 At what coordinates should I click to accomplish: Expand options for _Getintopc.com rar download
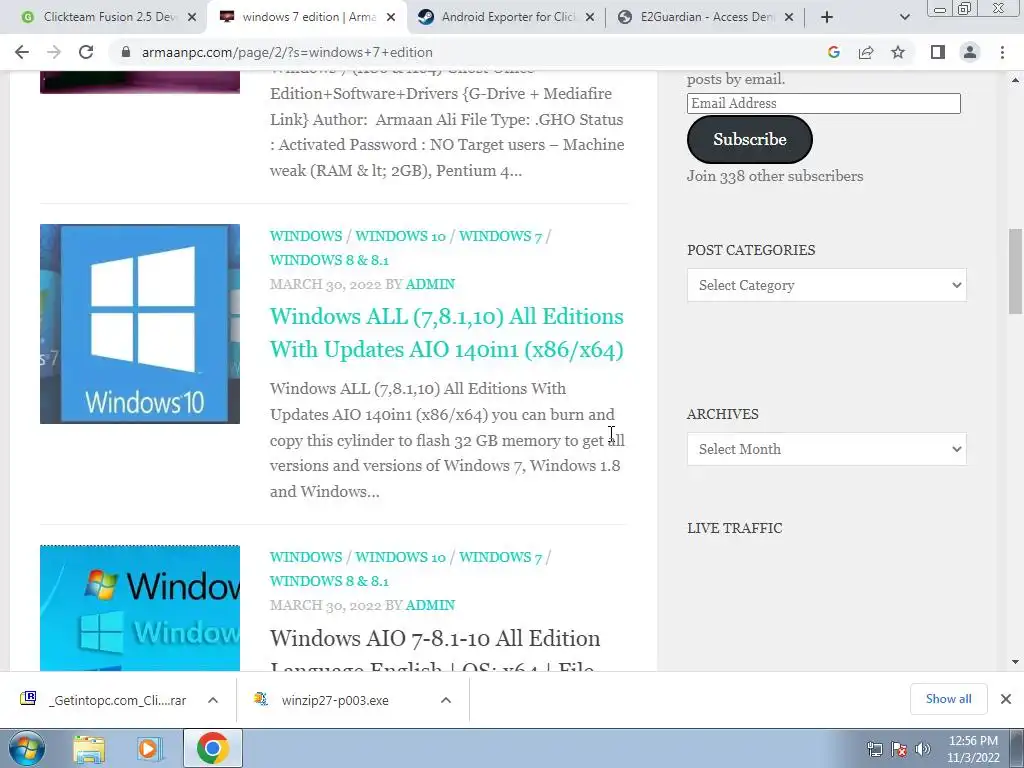(213, 700)
